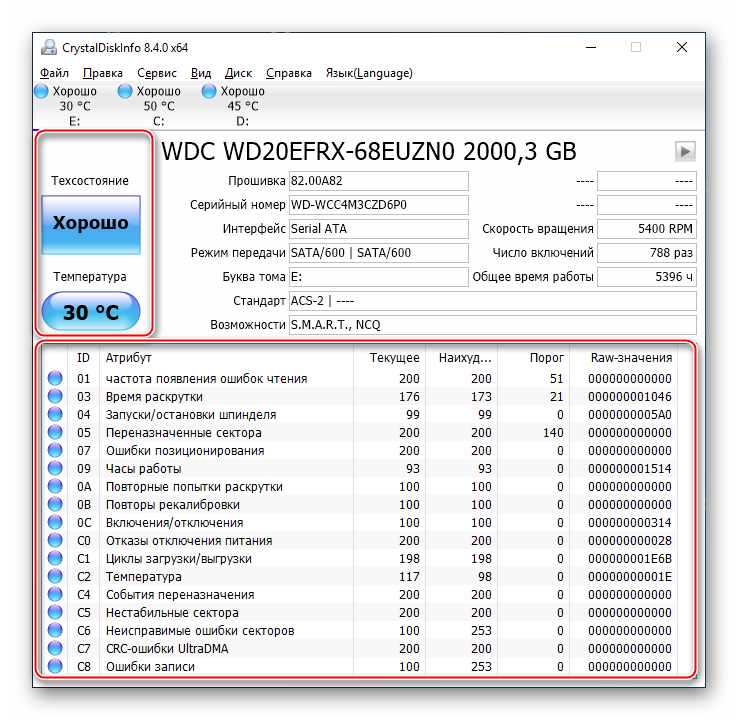Click the Порог column header
Image resolution: width=738 pixels, height=720 pixels.
(533, 358)
